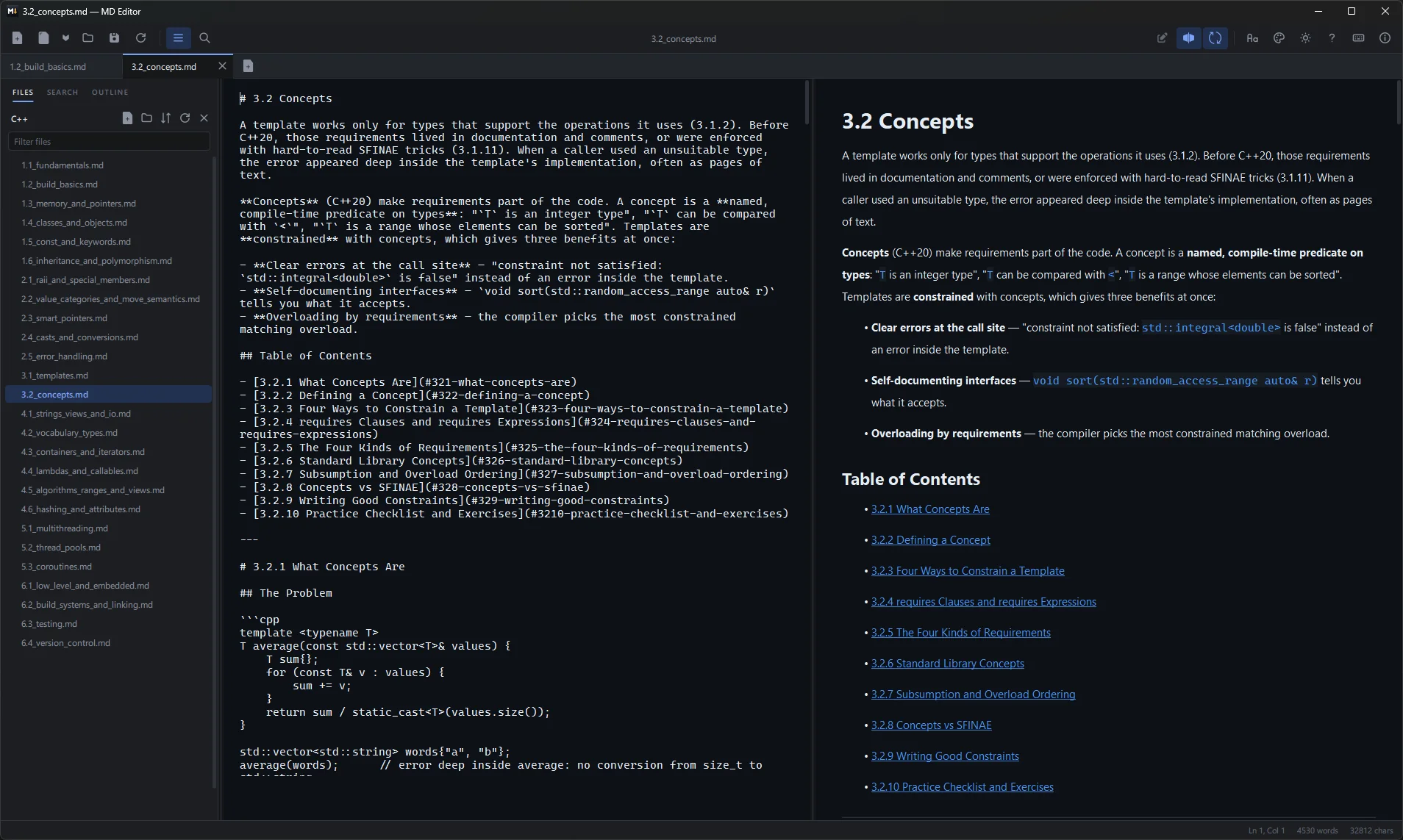Open 1.1_fundamentals.md in the file list
Screen dimensions: 1403x840
click(109, 165)
